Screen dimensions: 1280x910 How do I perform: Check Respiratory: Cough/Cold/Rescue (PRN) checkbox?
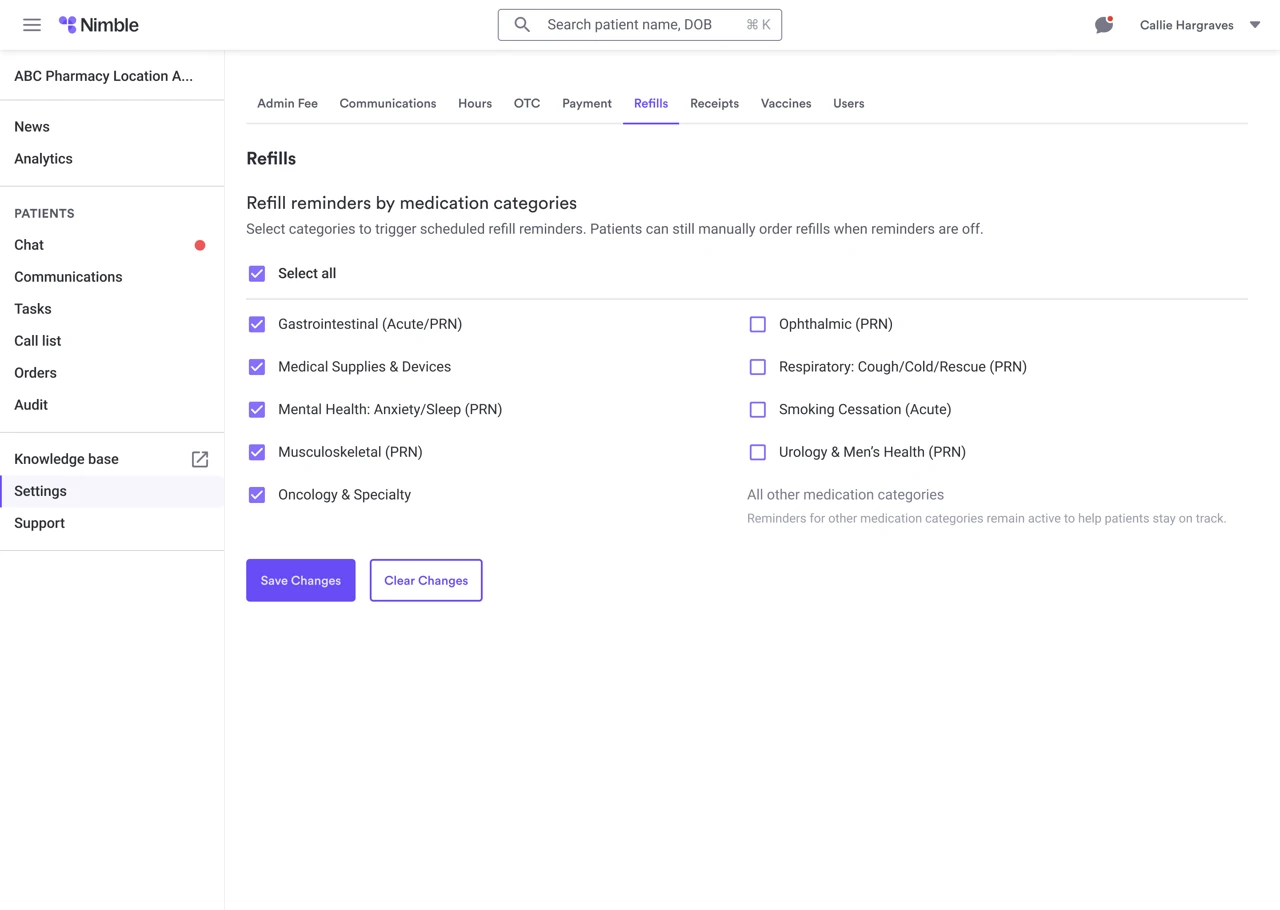(x=758, y=367)
